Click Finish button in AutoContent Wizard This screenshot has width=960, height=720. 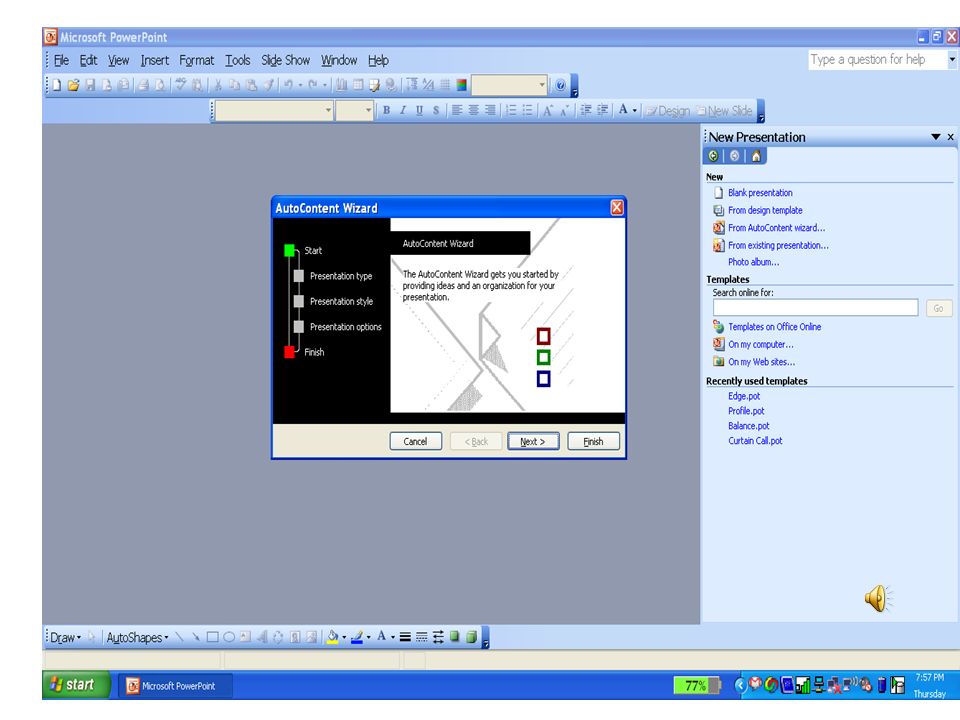tap(593, 441)
